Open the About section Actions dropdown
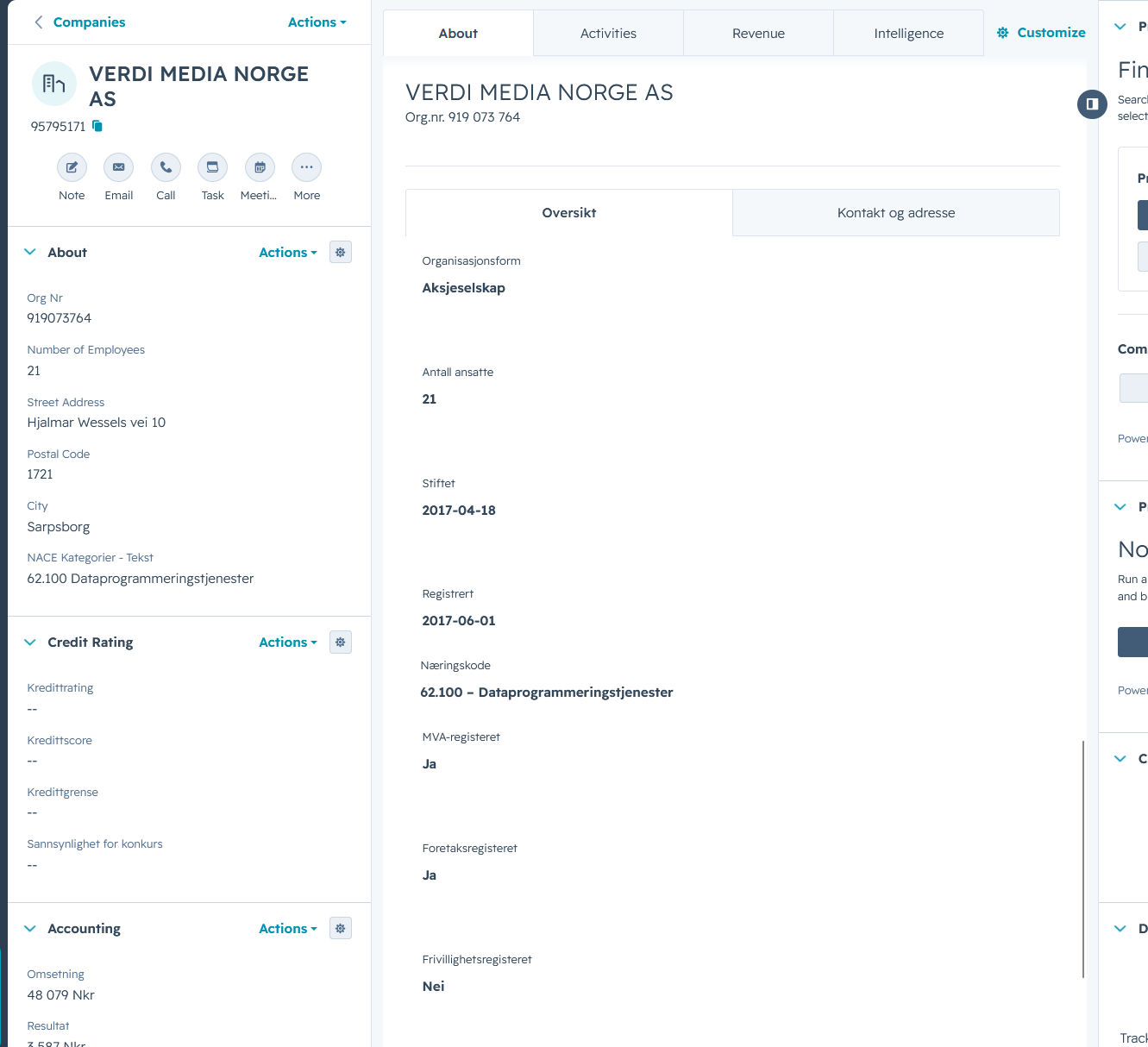Viewport: 1148px width, 1047px height. click(x=288, y=253)
